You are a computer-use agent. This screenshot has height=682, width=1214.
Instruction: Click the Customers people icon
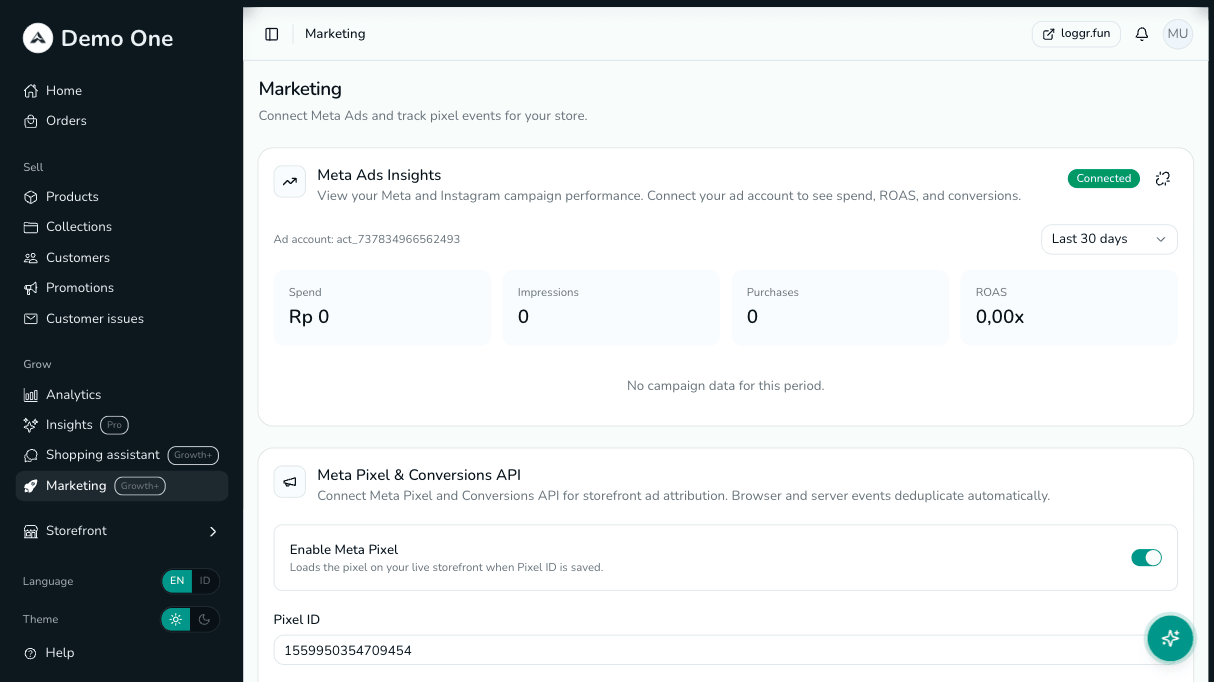[x=31, y=258]
